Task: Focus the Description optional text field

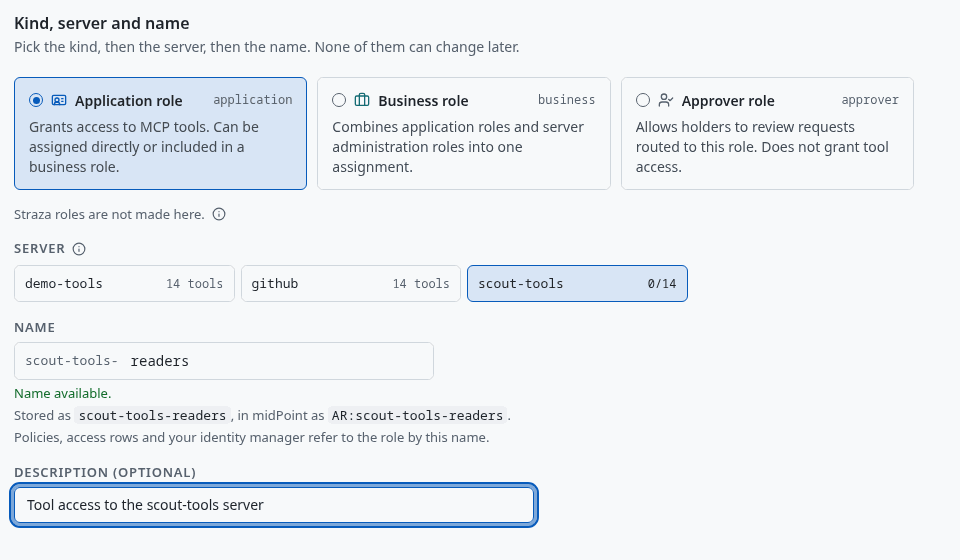Action: (274, 505)
